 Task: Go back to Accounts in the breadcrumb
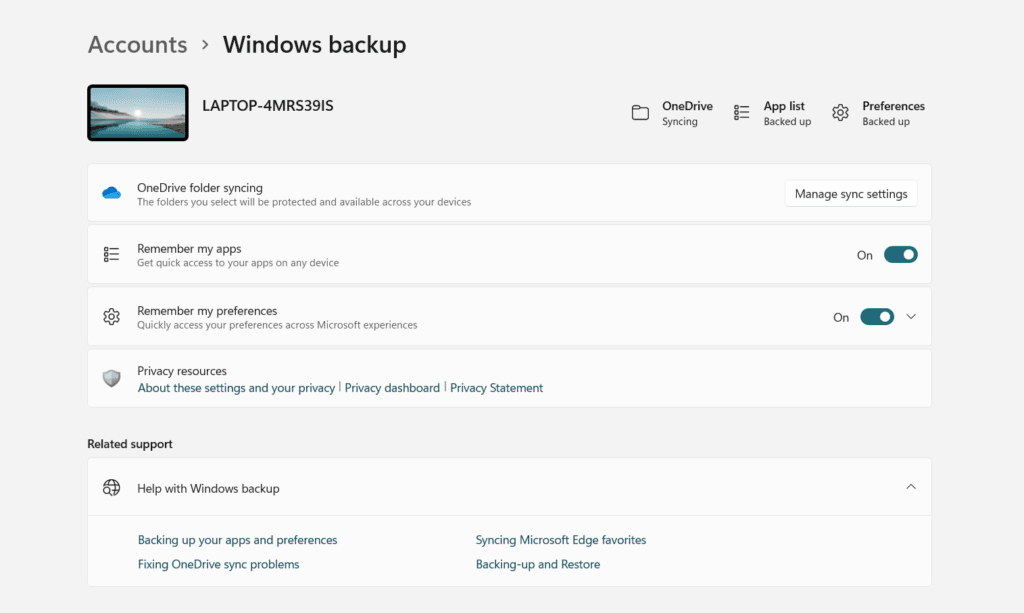(x=138, y=45)
